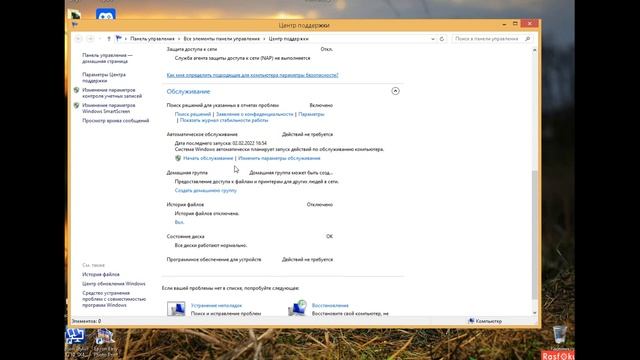Click shield icon next to Windows SmartScreen
The height and width of the screenshot is (360, 640).
(x=76, y=105)
